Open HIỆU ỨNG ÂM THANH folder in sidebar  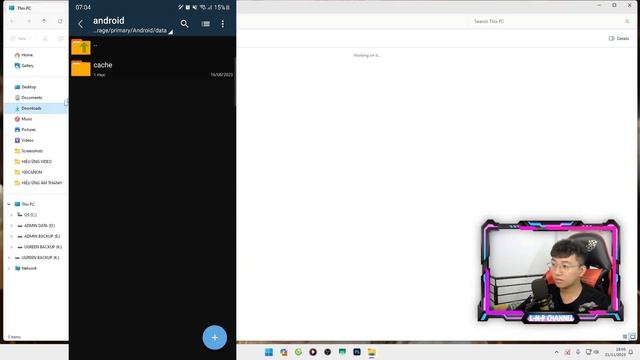point(38,182)
